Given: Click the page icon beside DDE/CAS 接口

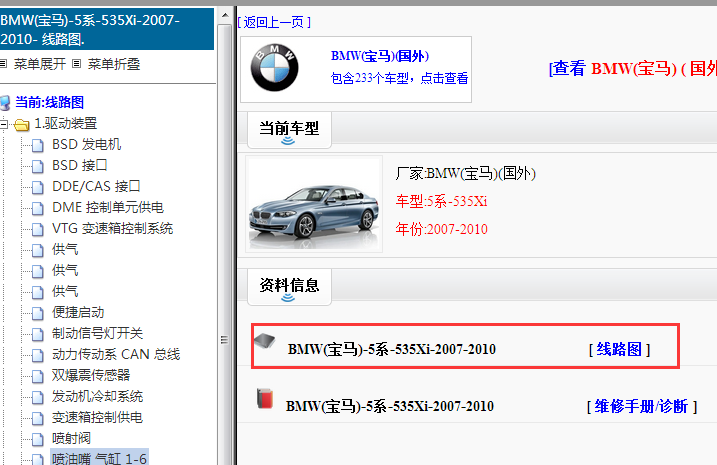Looking at the screenshot, I should [38, 187].
